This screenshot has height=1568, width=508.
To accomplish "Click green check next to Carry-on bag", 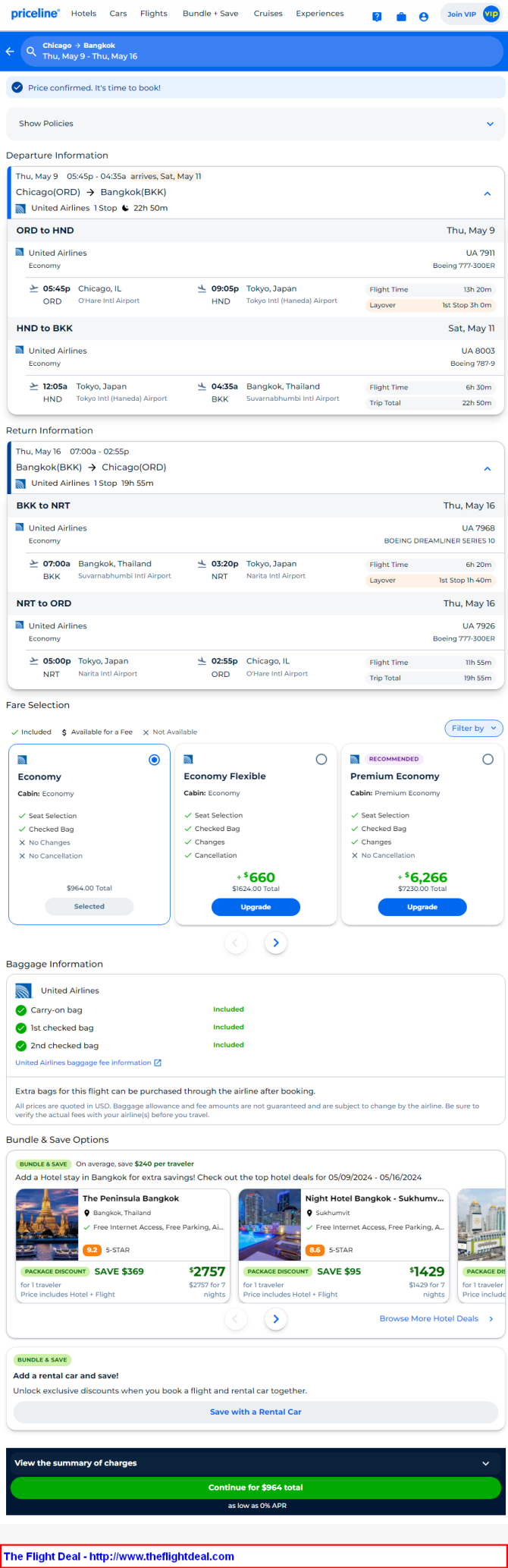I will [x=21, y=1010].
